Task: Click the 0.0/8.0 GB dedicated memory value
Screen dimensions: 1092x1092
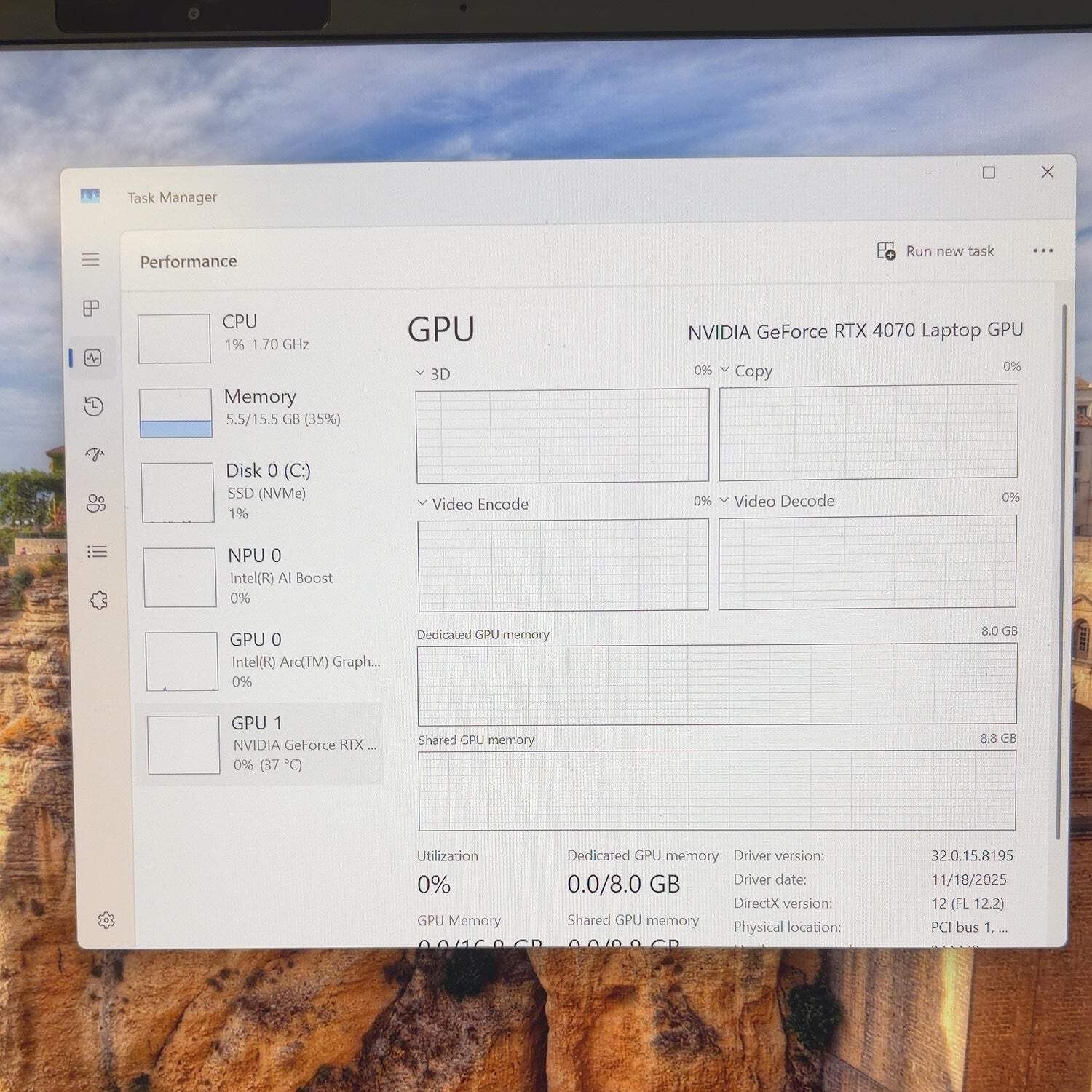Action: pyautogui.click(x=624, y=884)
